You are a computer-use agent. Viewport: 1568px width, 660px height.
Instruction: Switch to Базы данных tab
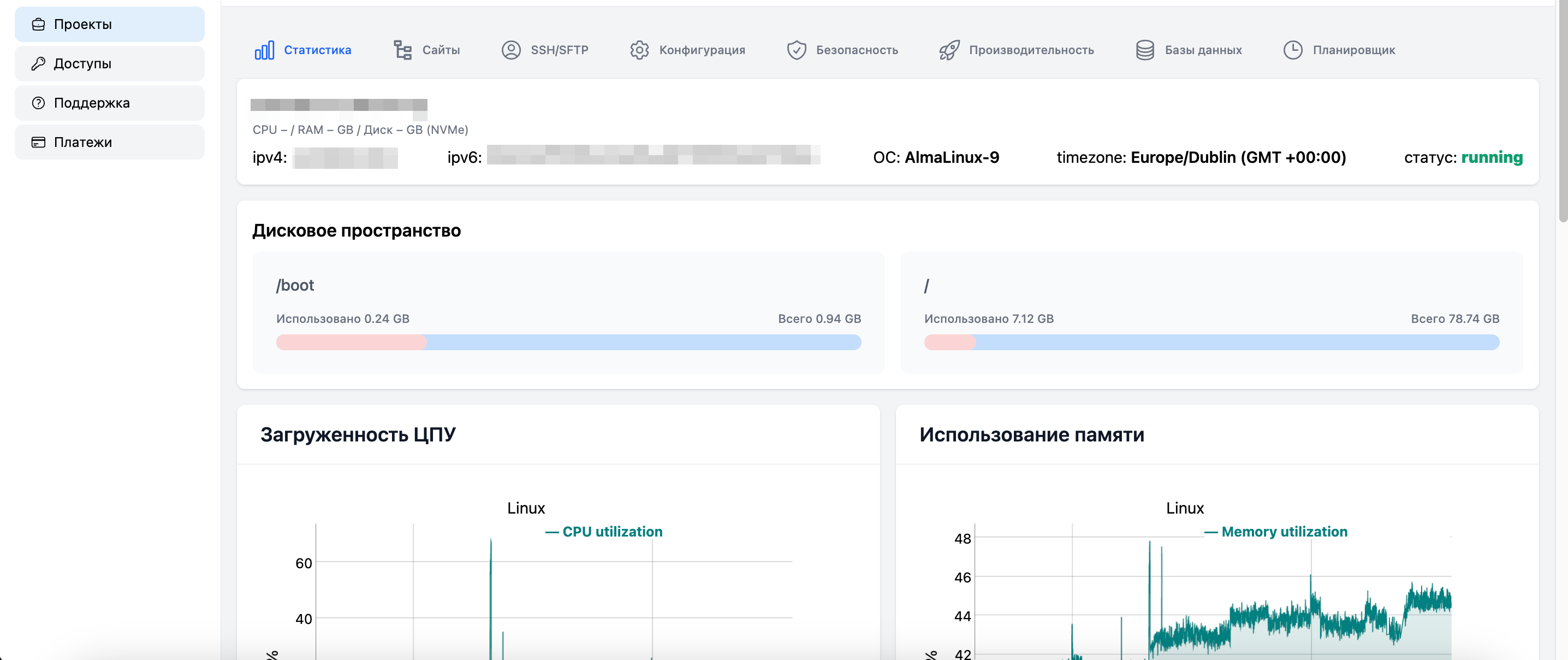point(1188,50)
